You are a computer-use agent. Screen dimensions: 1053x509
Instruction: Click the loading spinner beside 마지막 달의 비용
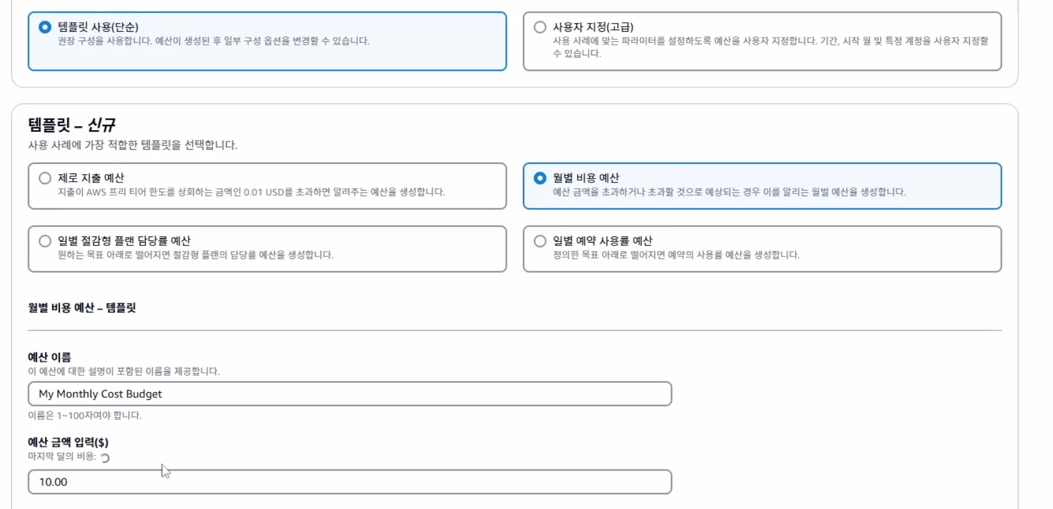105,458
